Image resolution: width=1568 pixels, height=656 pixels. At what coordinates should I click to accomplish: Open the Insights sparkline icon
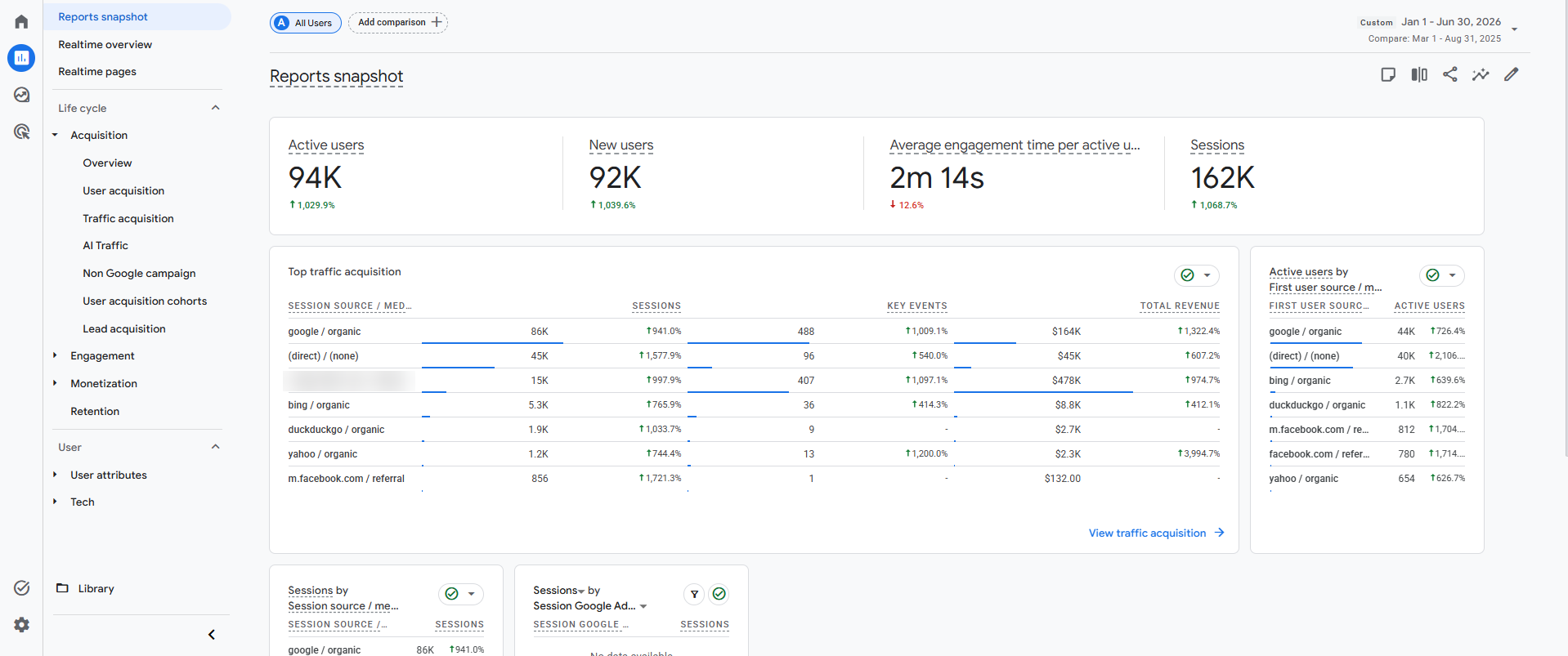coord(1481,74)
